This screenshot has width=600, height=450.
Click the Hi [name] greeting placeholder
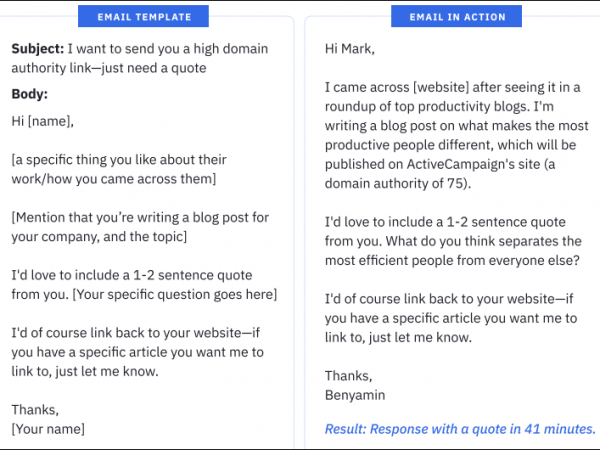(x=43, y=121)
